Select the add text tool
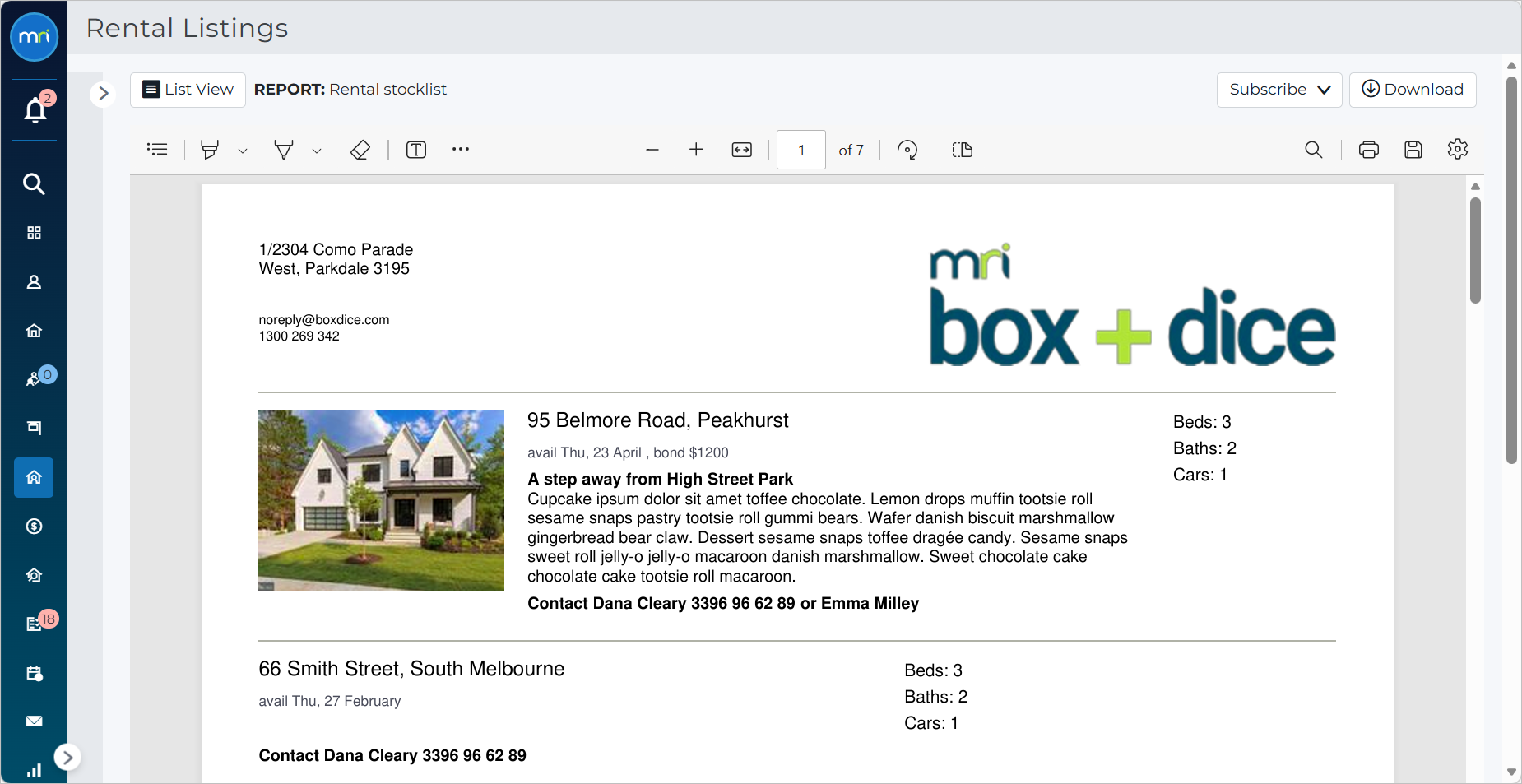 416,150
